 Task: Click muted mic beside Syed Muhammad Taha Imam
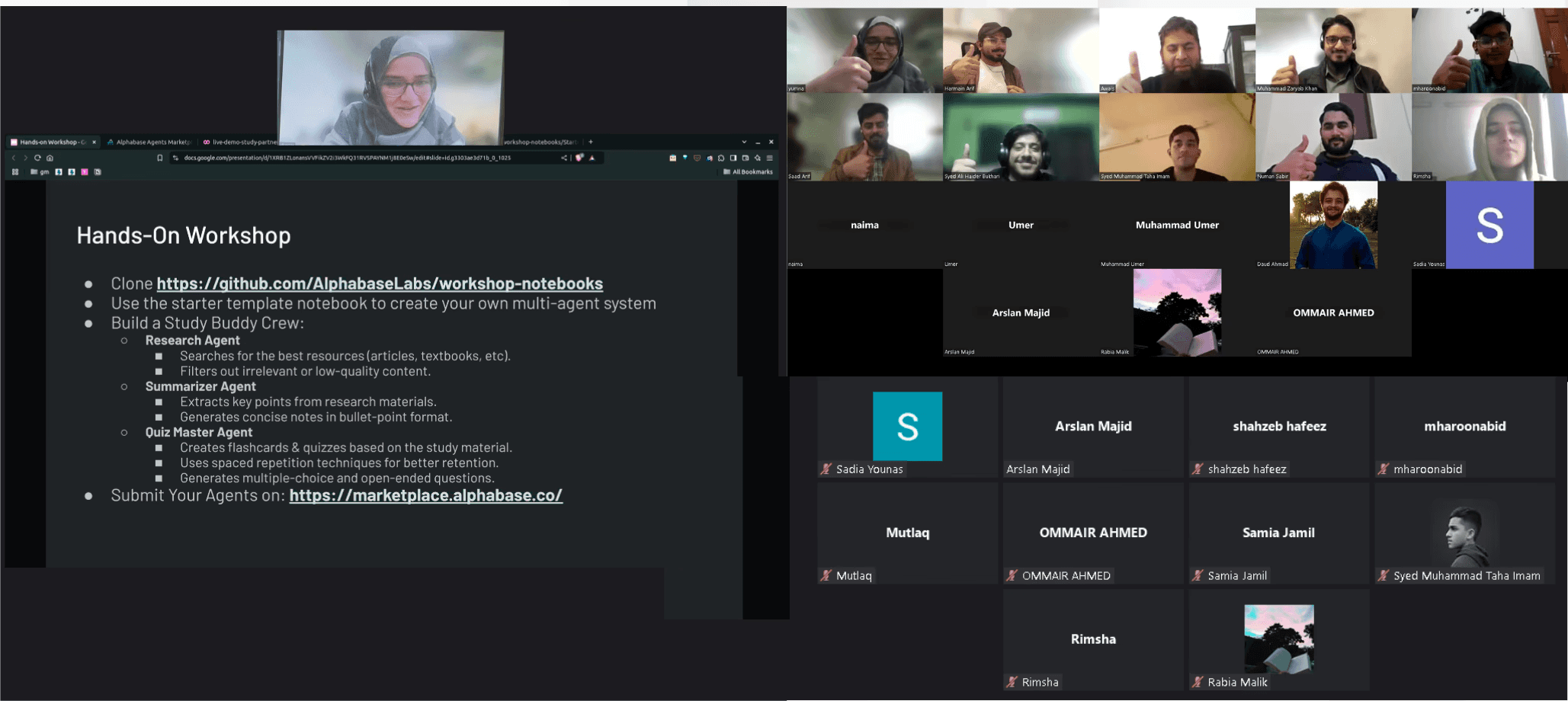1384,576
